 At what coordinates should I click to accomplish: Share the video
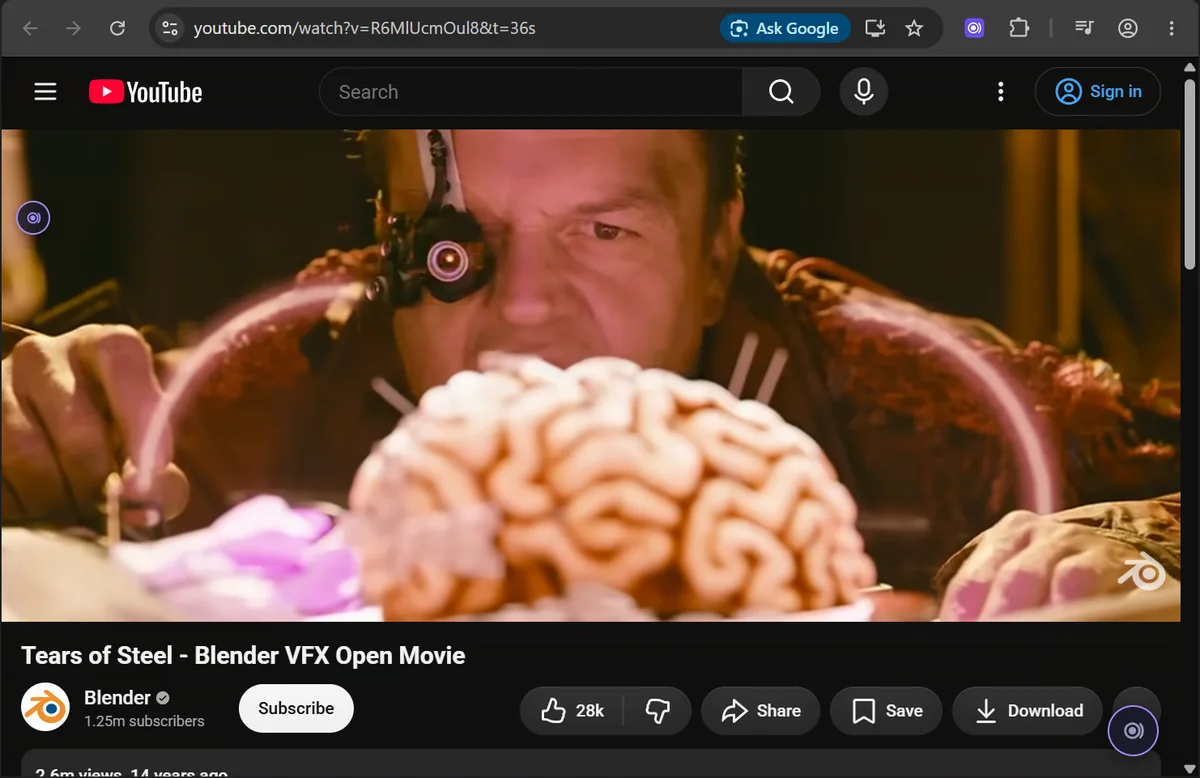point(761,711)
